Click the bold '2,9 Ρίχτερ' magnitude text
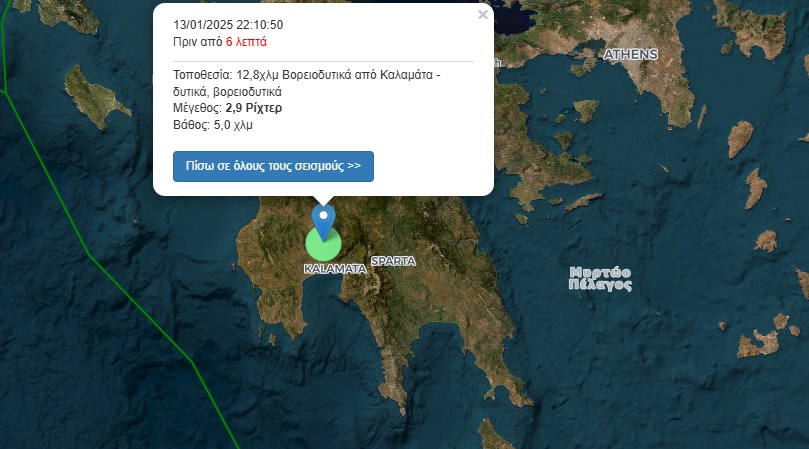Viewport: 809px width, 449px height. click(x=254, y=108)
